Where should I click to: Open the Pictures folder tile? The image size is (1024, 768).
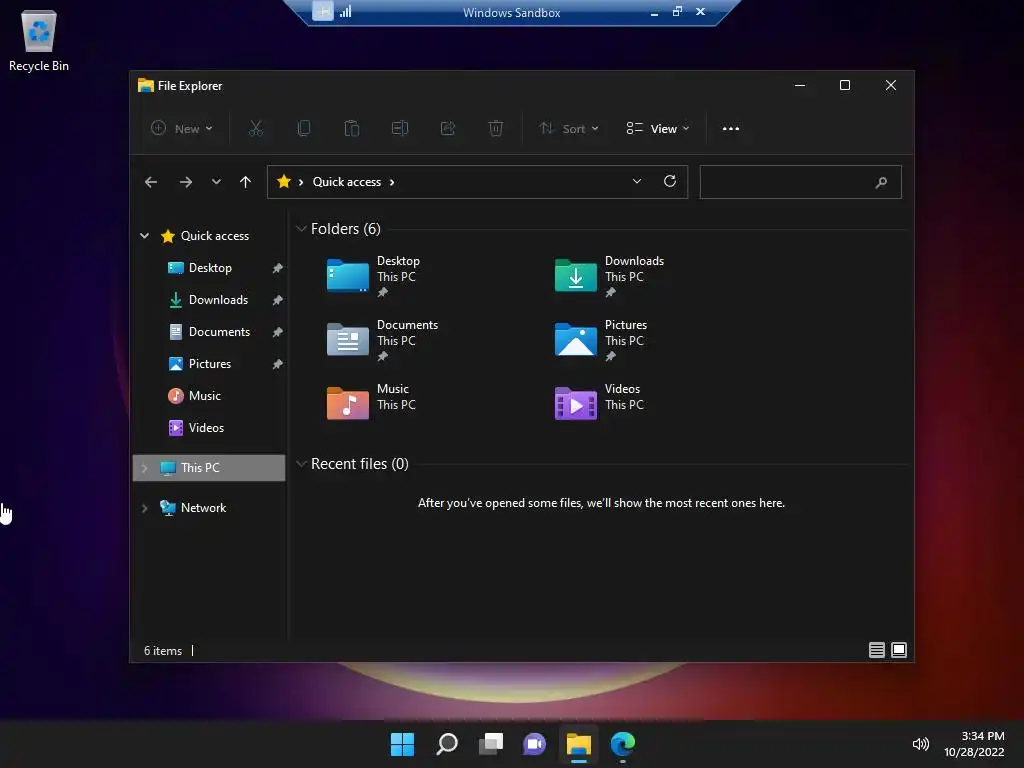point(601,340)
